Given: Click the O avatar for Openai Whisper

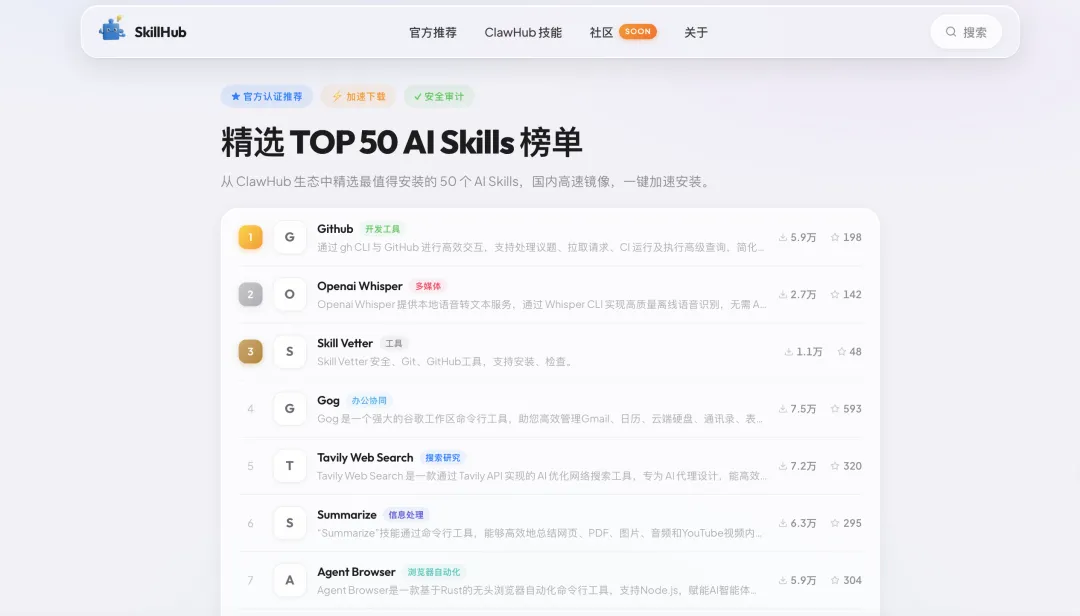Looking at the screenshot, I should [x=290, y=294].
